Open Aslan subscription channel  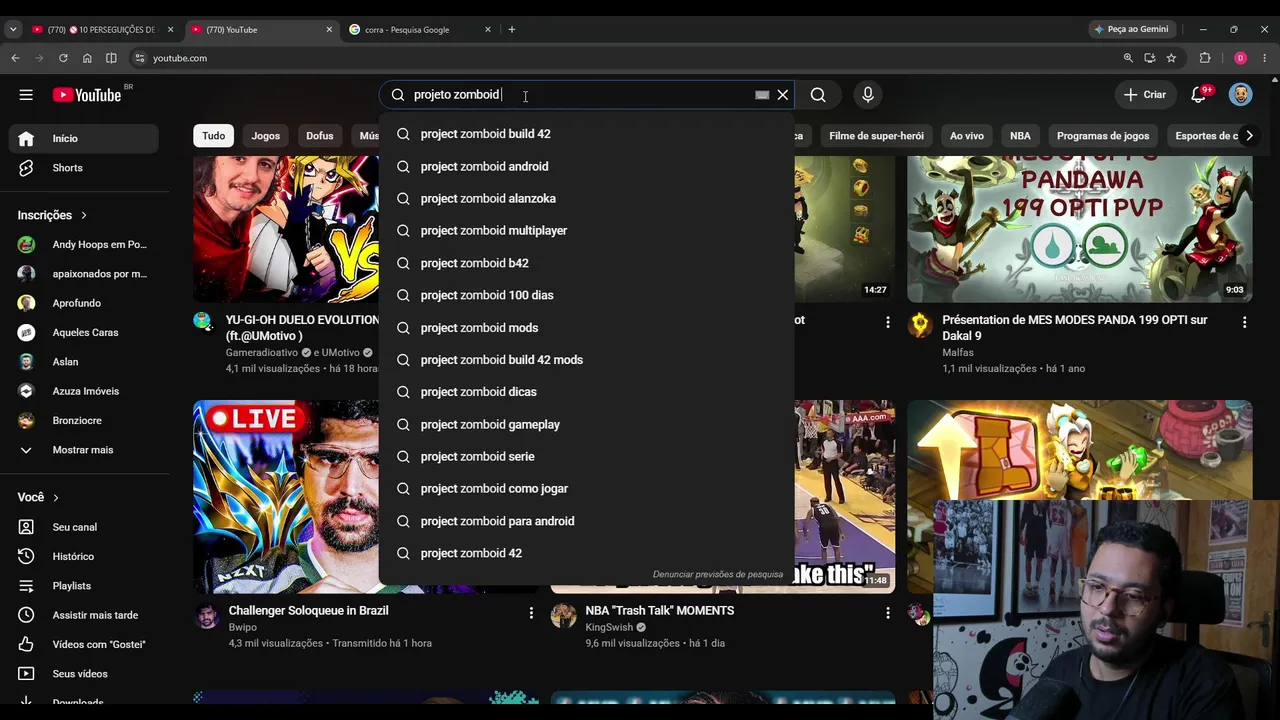point(83,362)
